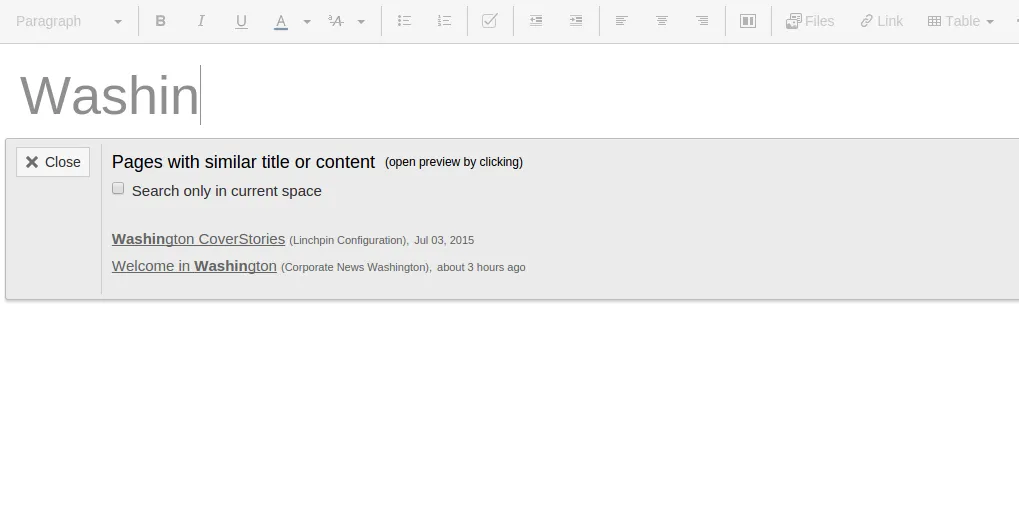Screen dimensions: 1019x519
Task: Outdent the current paragraph
Action: (535, 21)
